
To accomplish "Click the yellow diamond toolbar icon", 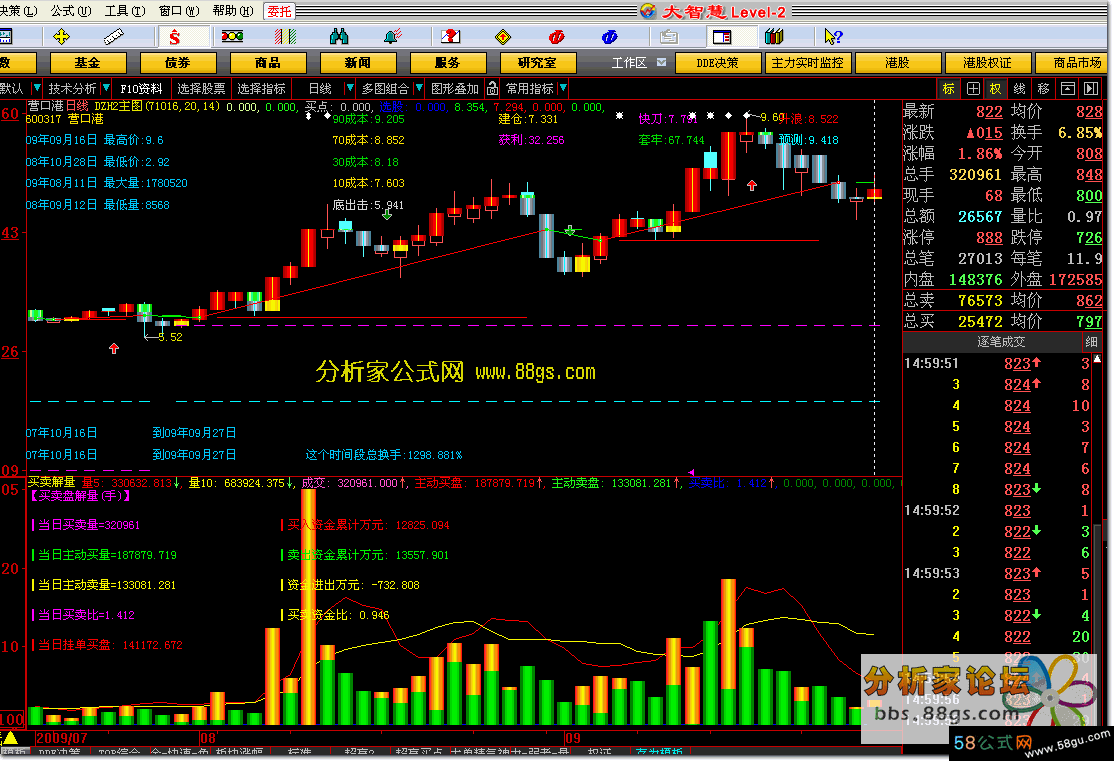I will pos(503,36).
